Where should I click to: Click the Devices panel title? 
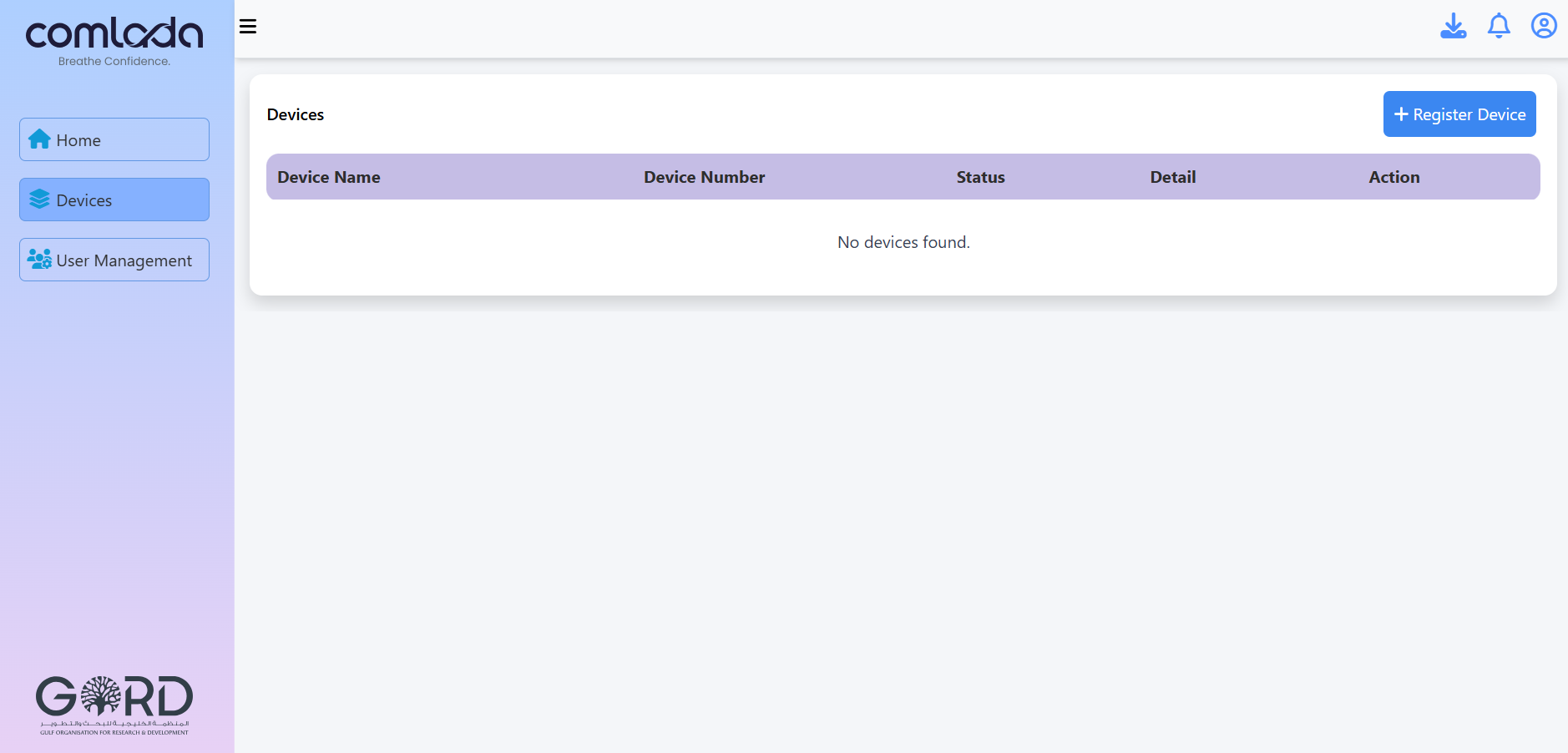pyautogui.click(x=295, y=114)
